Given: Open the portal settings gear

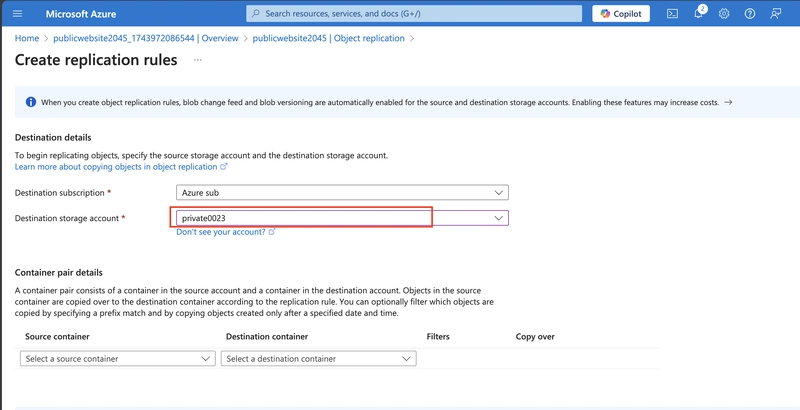Looking at the screenshot, I should (x=724, y=14).
